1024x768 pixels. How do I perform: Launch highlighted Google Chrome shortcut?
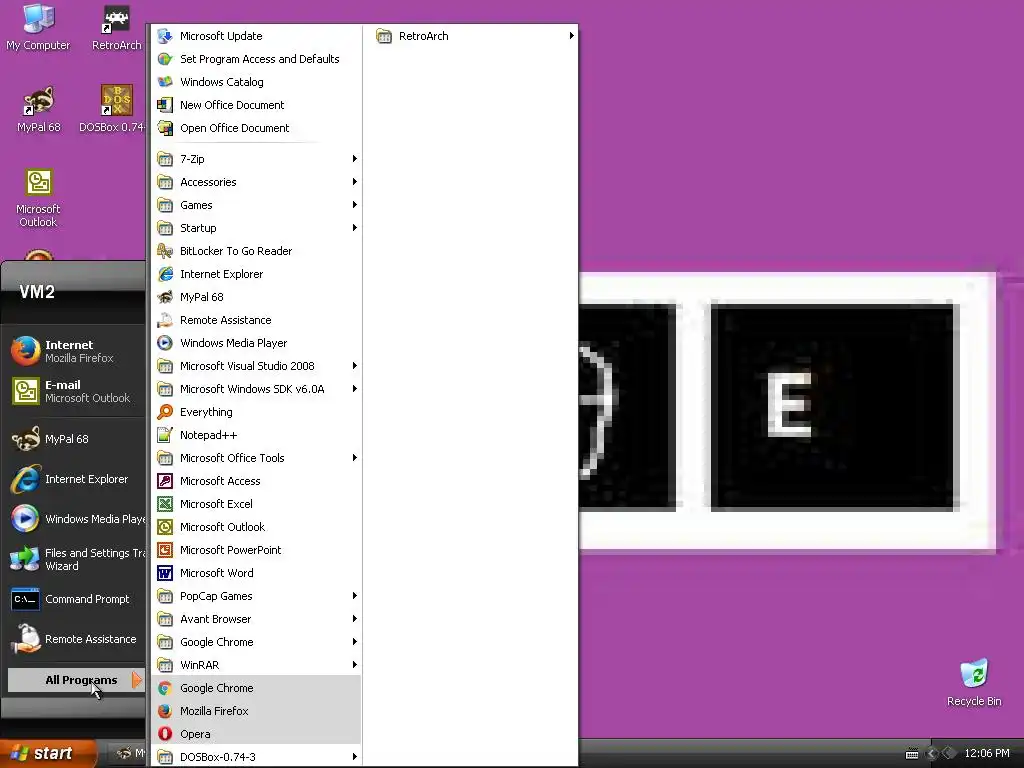pyautogui.click(x=257, y=688)
